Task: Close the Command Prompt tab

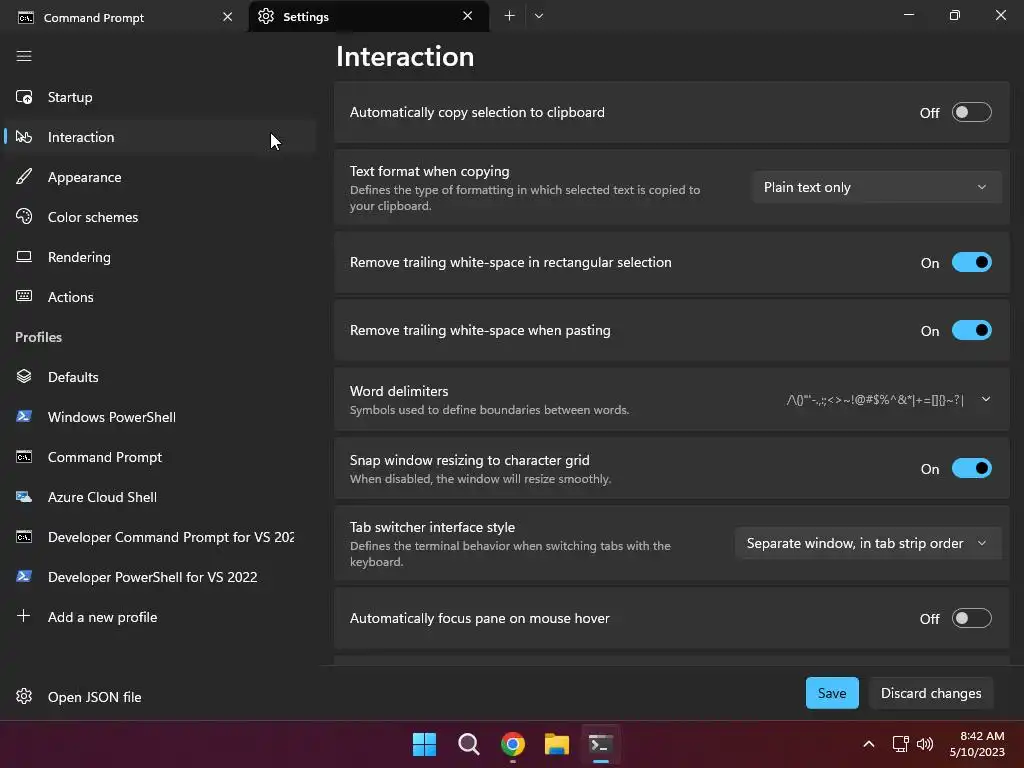Action: tap(227, 17)
